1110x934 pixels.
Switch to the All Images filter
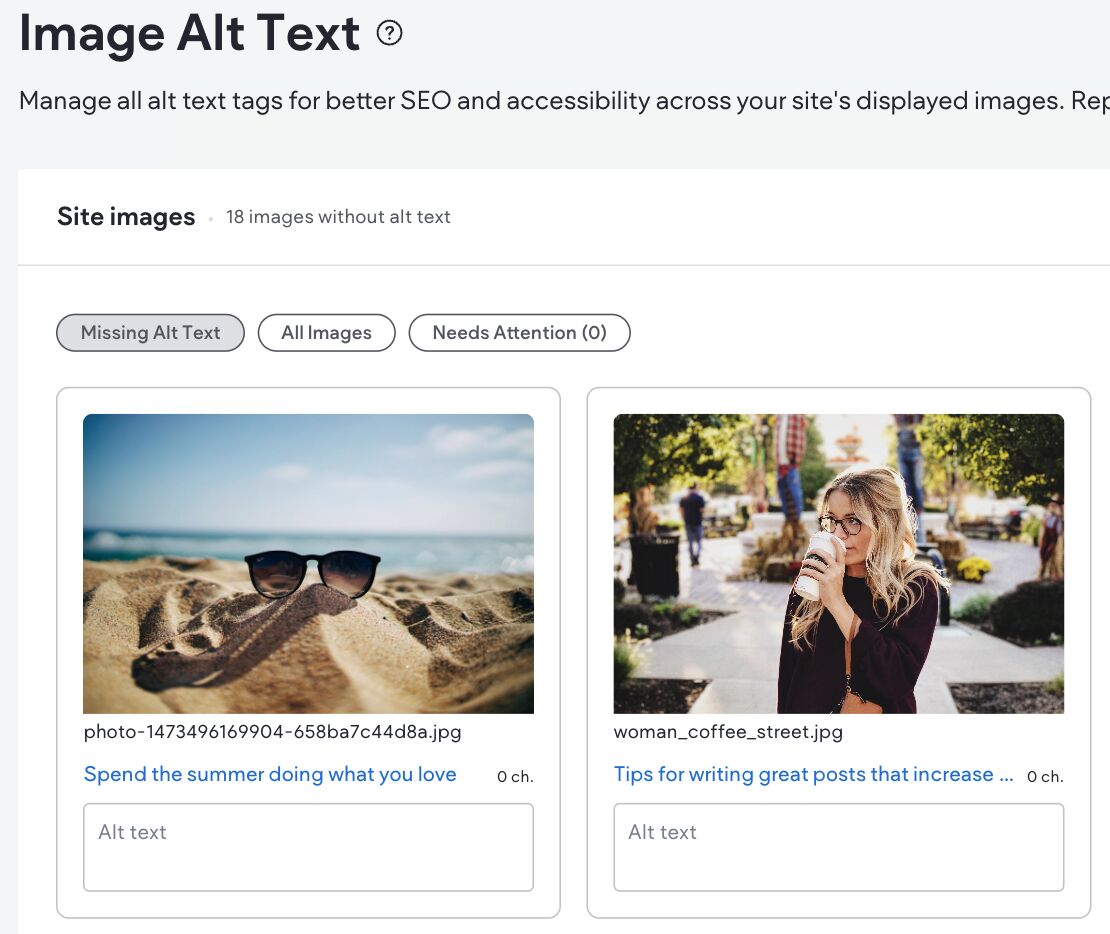click(326, 333)
